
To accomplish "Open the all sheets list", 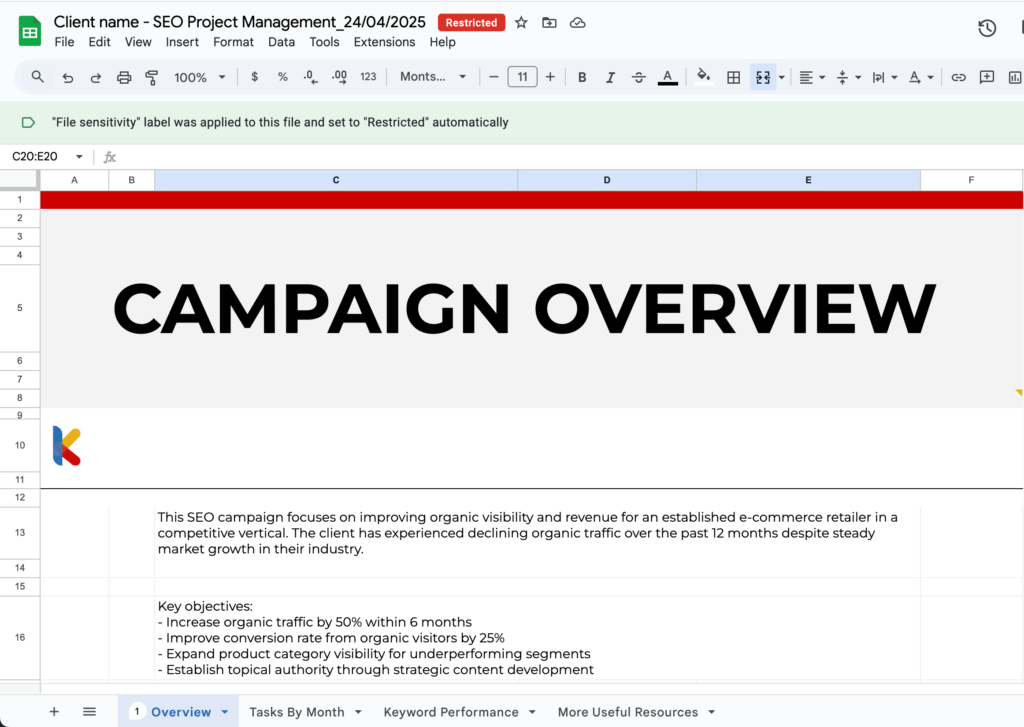I will point(89,712).
